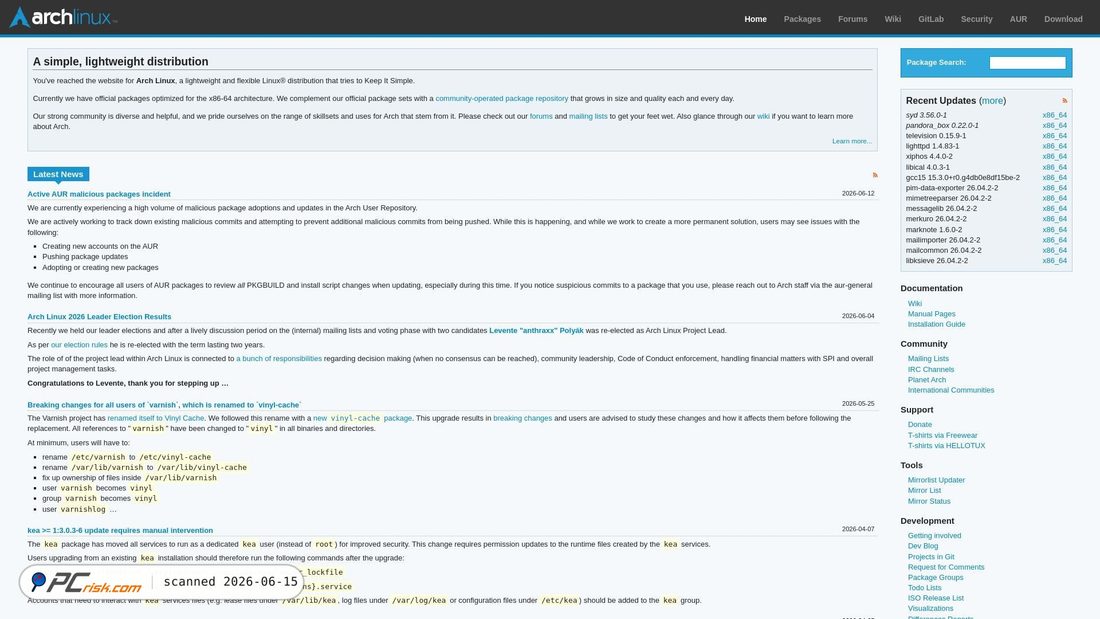Image resolution: width=1100 pixels, height=619 pixels.
Task: Open T-shirts via Freewear link
Action: point(942,435)
